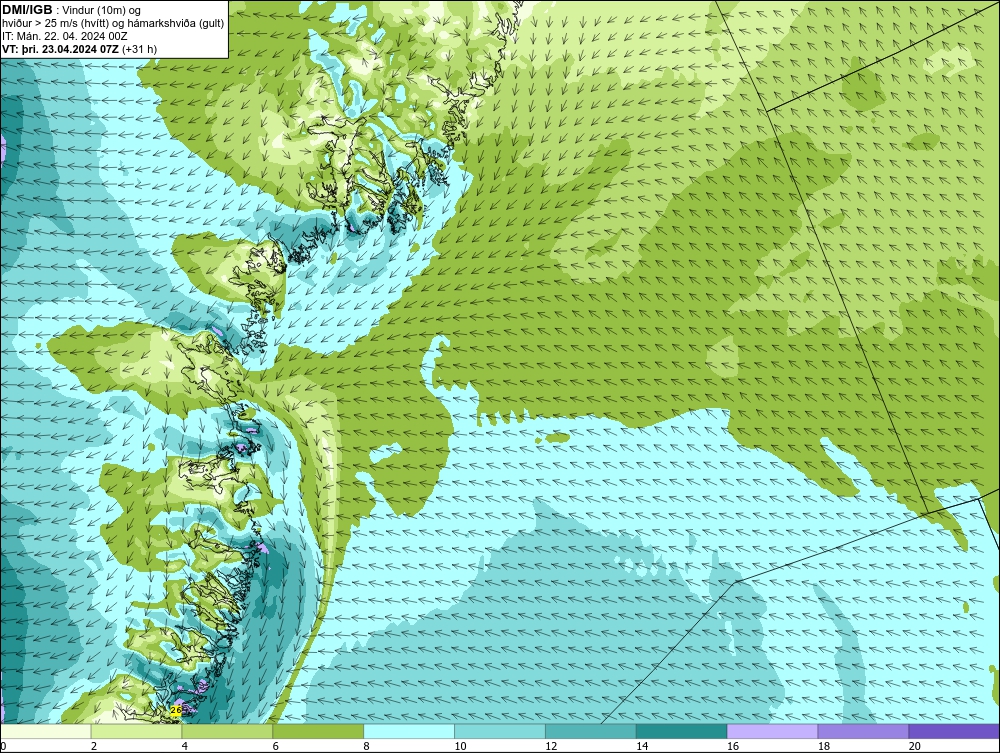Click the DMI/IGB title text
The image size is (1000, 753).
(27, 10)
